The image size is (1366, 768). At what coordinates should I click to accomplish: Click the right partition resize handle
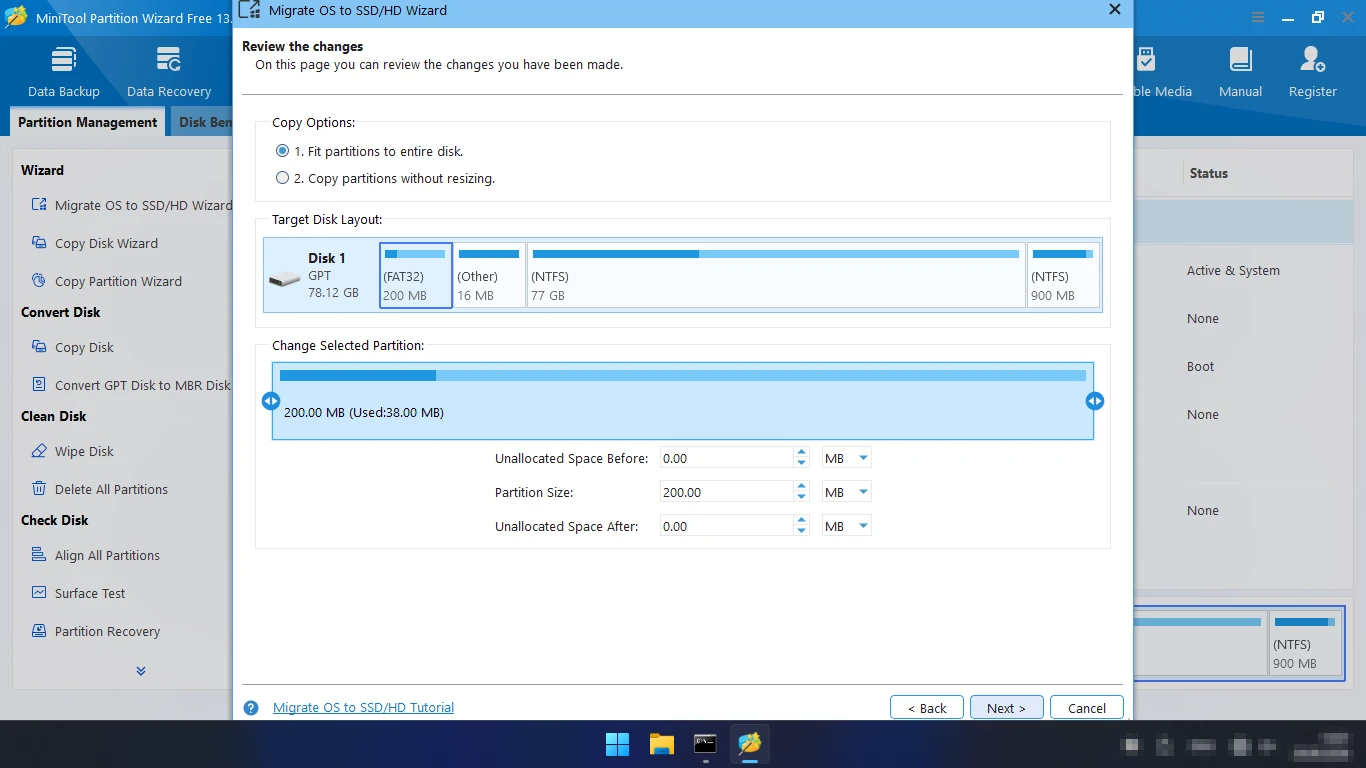coord(1095,401)
